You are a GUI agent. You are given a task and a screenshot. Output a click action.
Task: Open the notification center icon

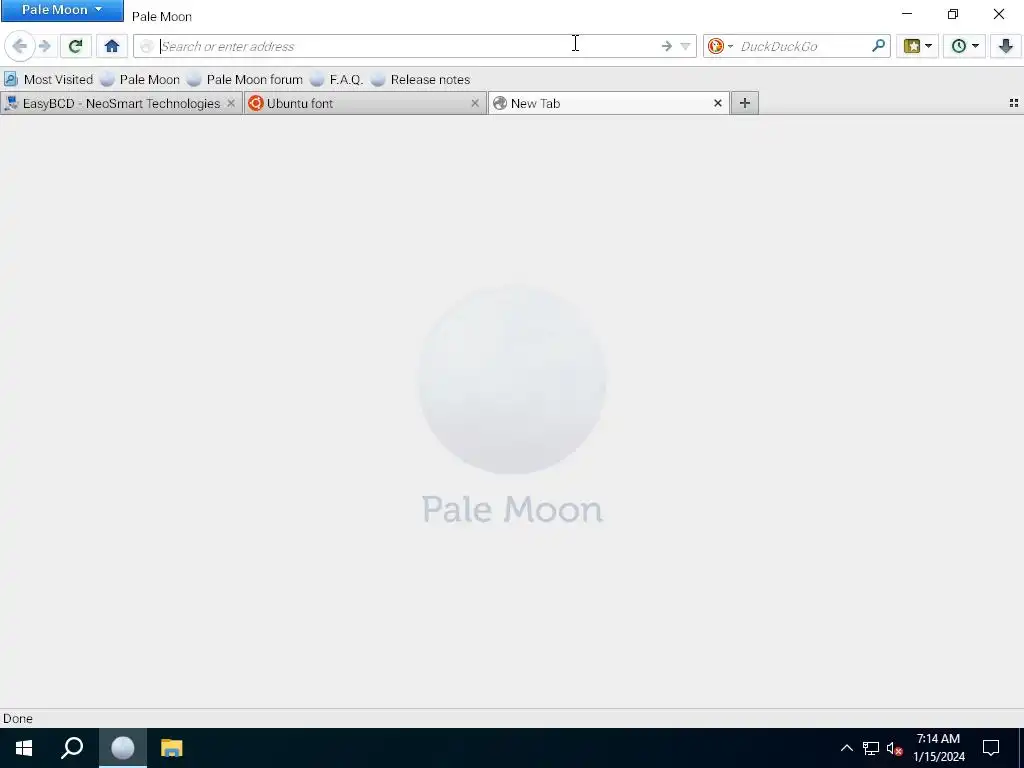991,748
